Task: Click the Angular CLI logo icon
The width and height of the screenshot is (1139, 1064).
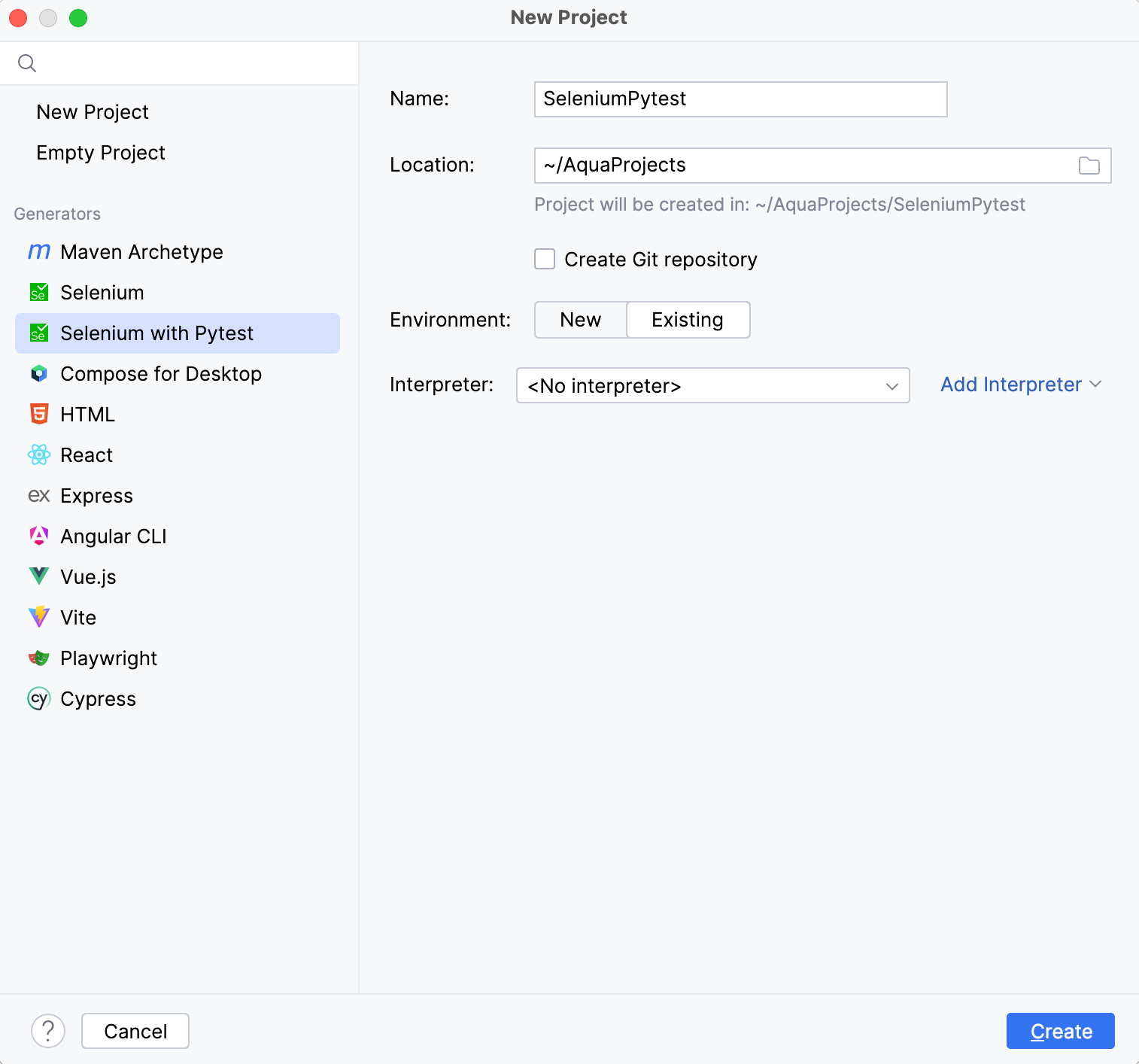Action: pyautogui.click(x=39, y=537)
